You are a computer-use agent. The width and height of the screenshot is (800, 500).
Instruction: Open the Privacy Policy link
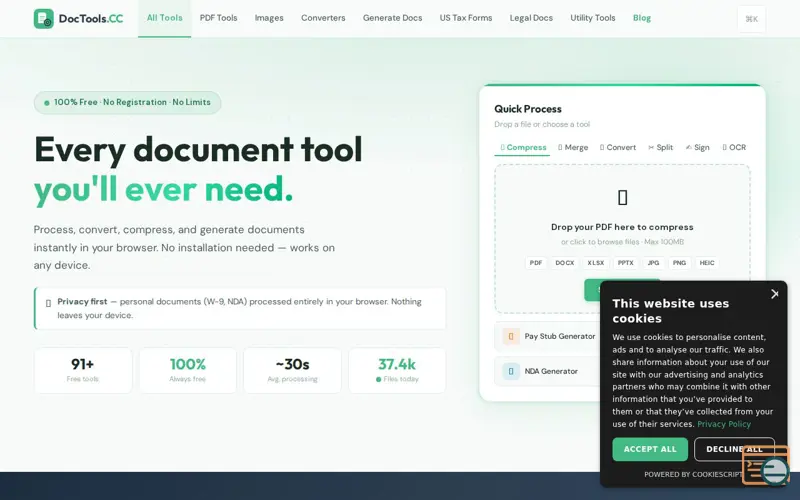point(723,424)
